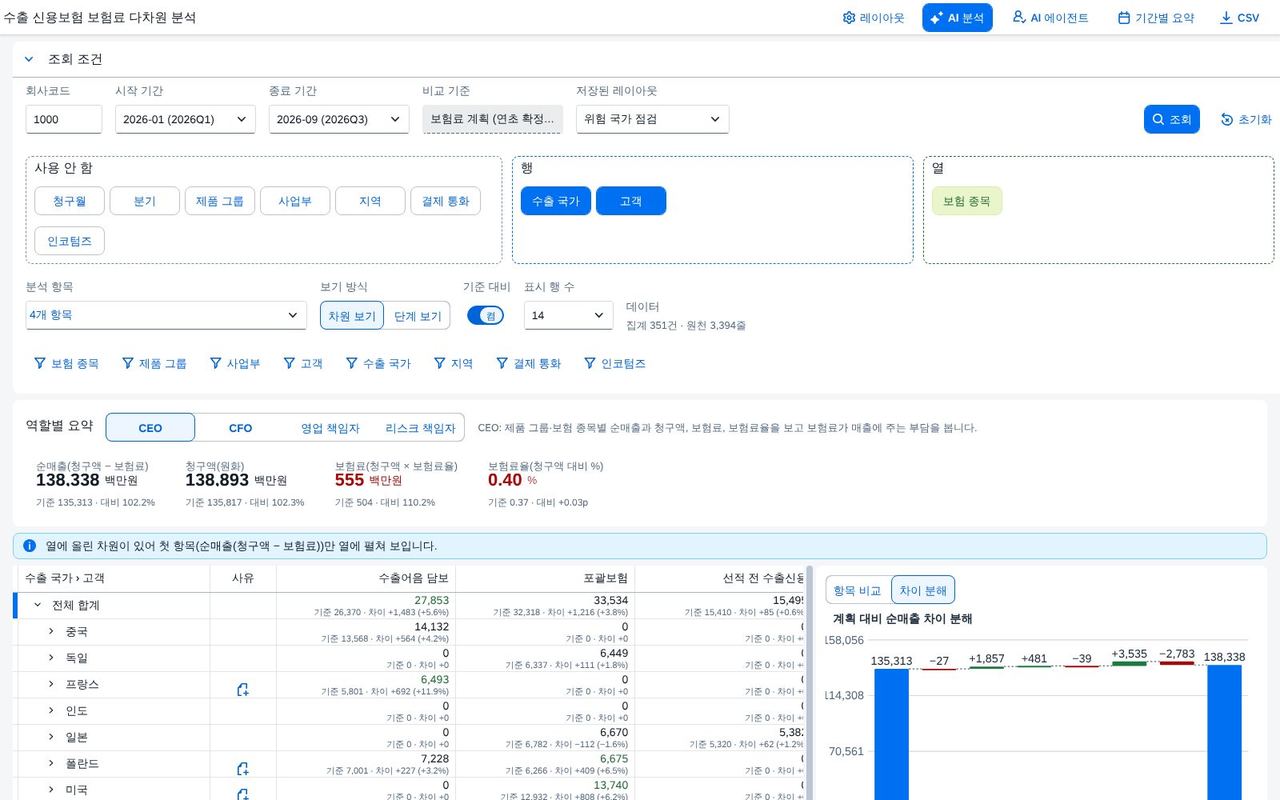Open the 지역 funnel filter
This screenshot has height=800, width=1280.
click(453, 364)
